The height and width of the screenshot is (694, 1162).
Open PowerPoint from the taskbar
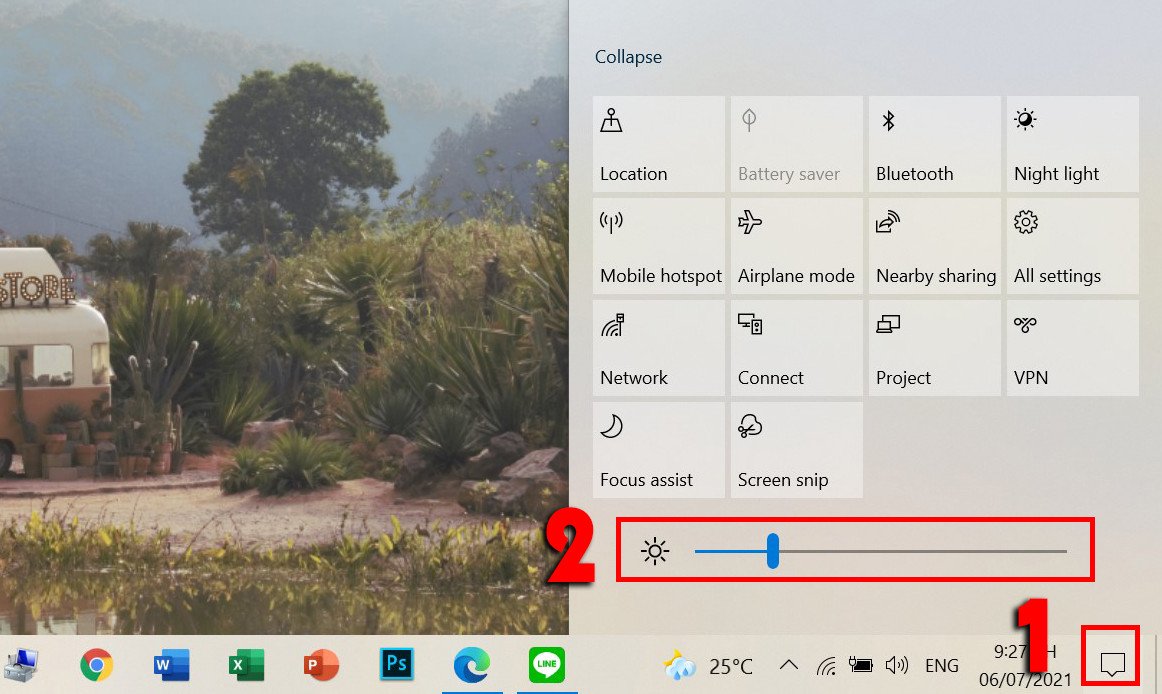pyautogui.click(x=319, y=663)
